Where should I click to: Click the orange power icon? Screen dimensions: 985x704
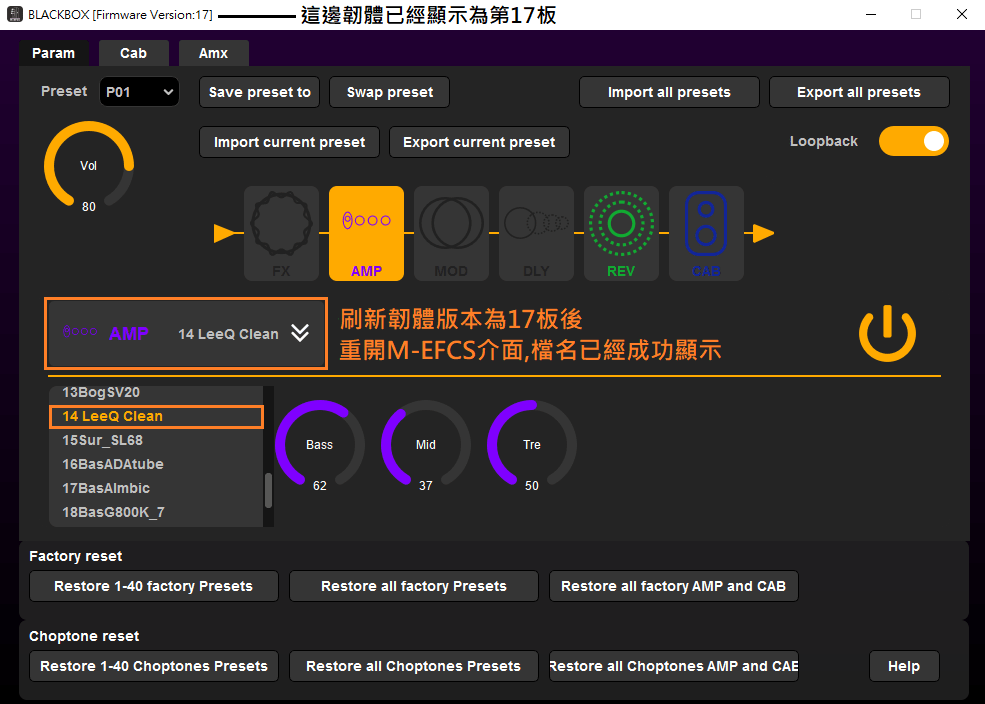887,334
